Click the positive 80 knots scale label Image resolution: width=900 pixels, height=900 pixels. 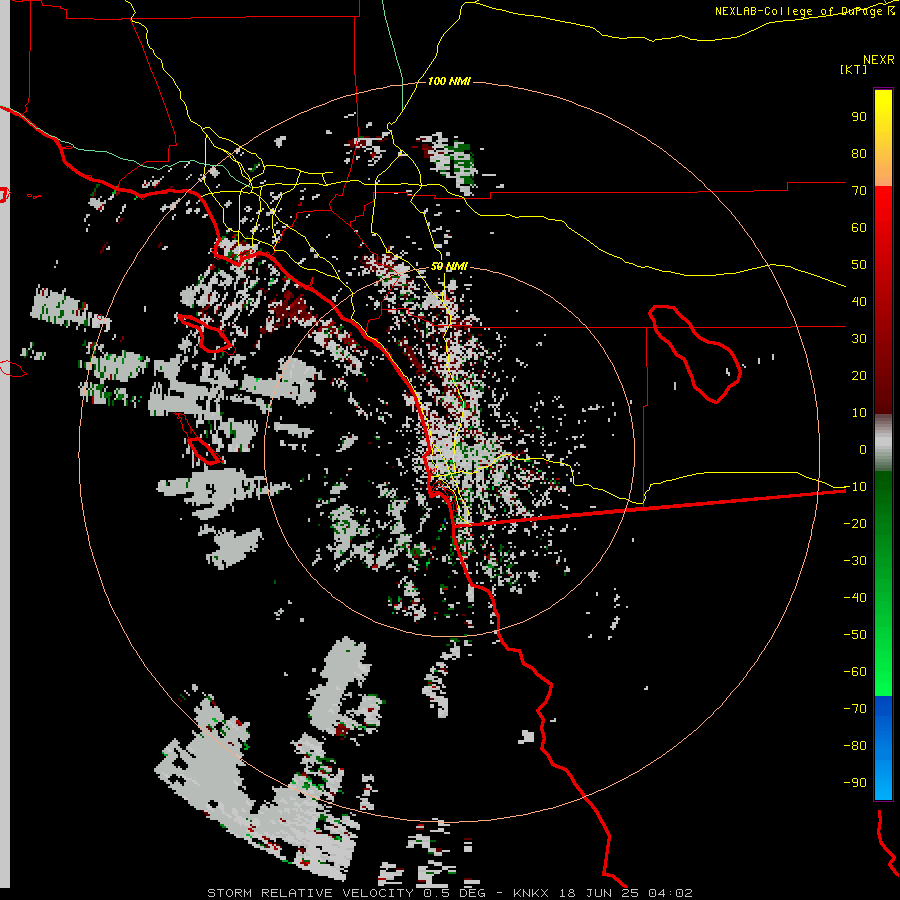[859, 153]
